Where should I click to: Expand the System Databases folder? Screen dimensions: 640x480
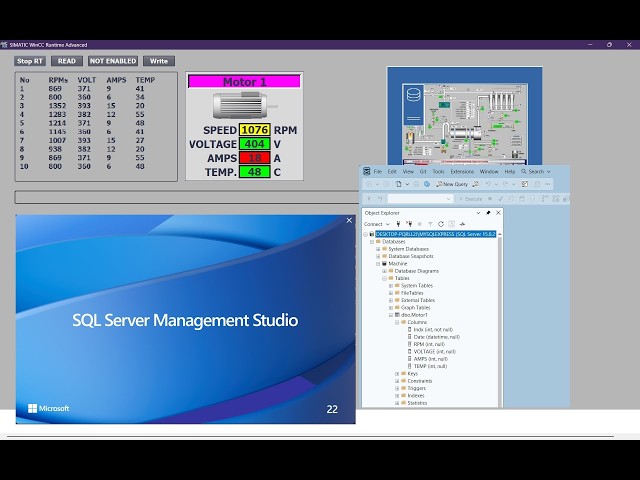click(x=378, y=249)
